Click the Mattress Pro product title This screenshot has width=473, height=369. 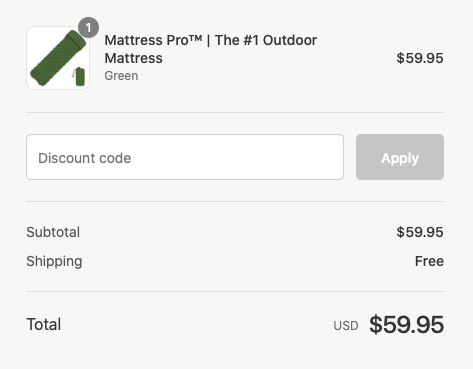pos(211,49)
